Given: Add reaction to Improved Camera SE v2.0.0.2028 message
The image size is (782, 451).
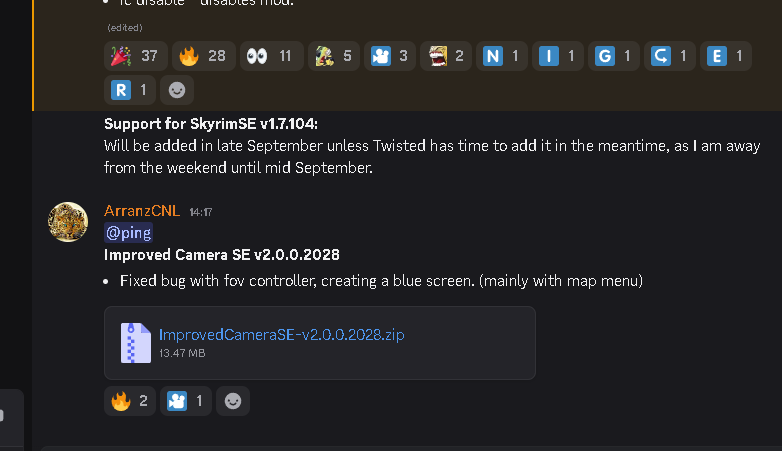Looking at the screenshot, I should [x=233, y=401].
